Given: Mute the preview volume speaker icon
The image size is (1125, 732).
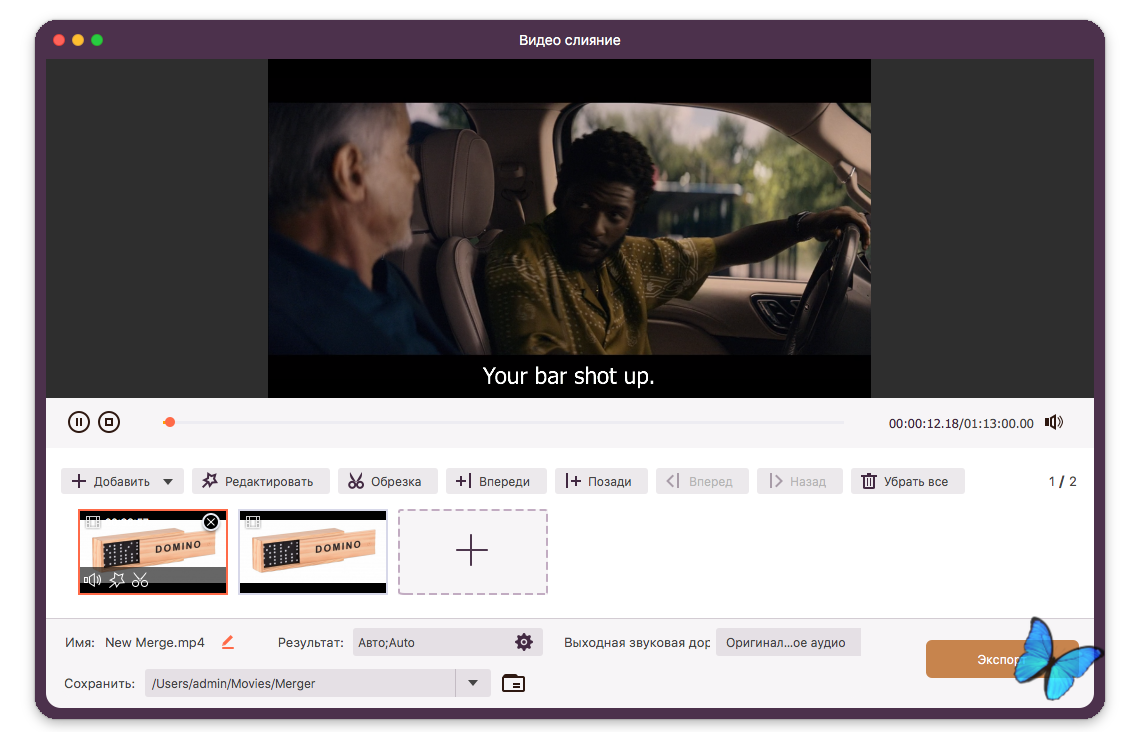Looking at the screenshot, I should point(1053,422).
